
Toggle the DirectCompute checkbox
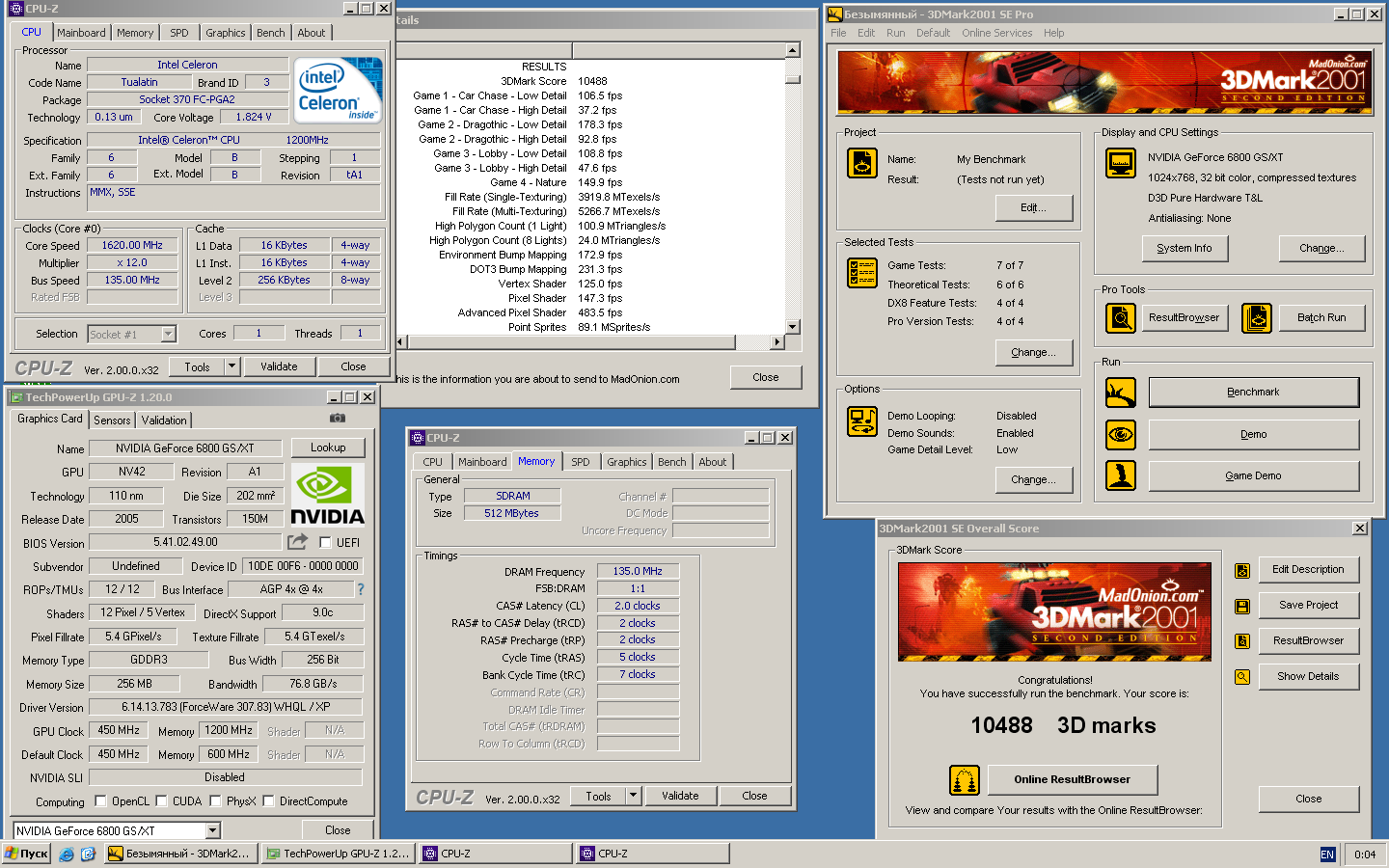(268, 800)
